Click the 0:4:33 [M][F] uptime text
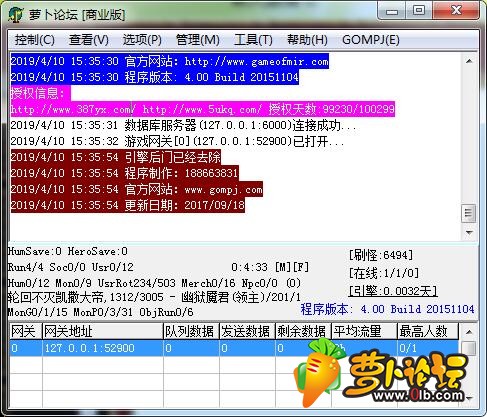Viewport: 487px width, 417px height. coord(270,267)
